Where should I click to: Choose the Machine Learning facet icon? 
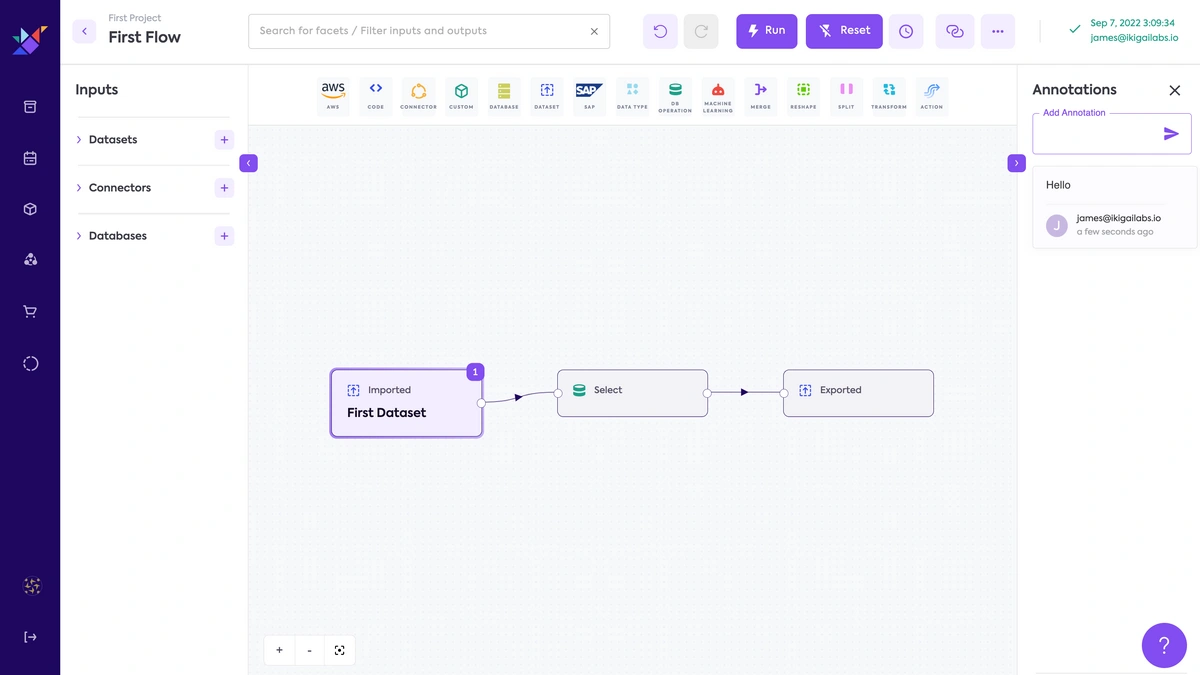tap(718, 94)
